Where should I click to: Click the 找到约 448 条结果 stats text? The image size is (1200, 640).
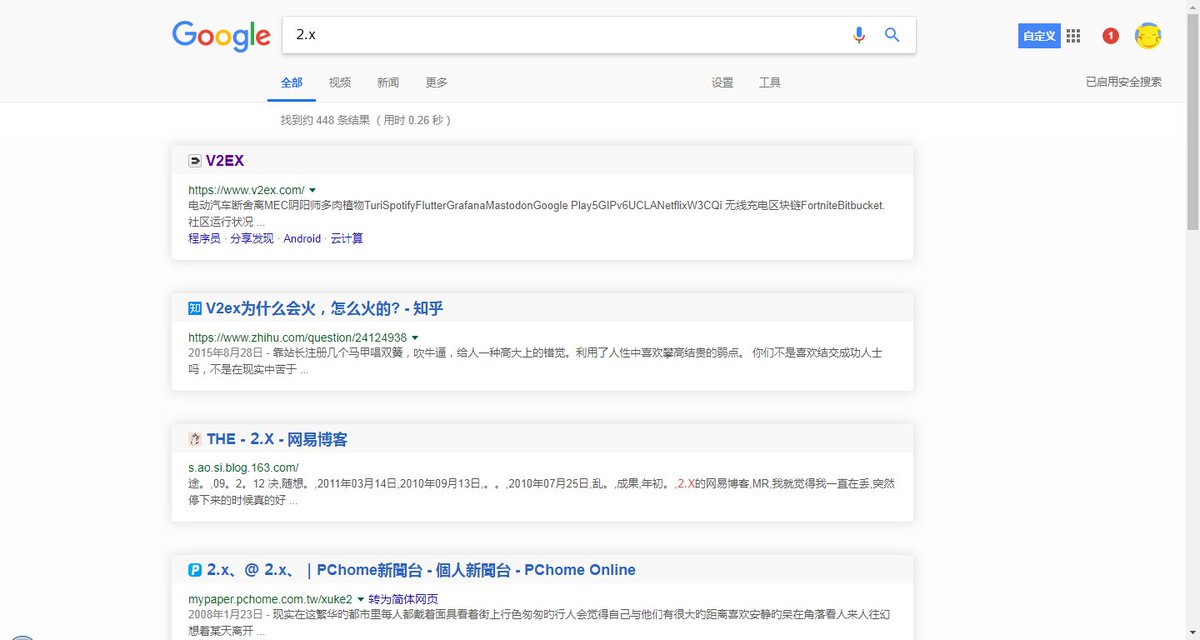pos(366,120)
